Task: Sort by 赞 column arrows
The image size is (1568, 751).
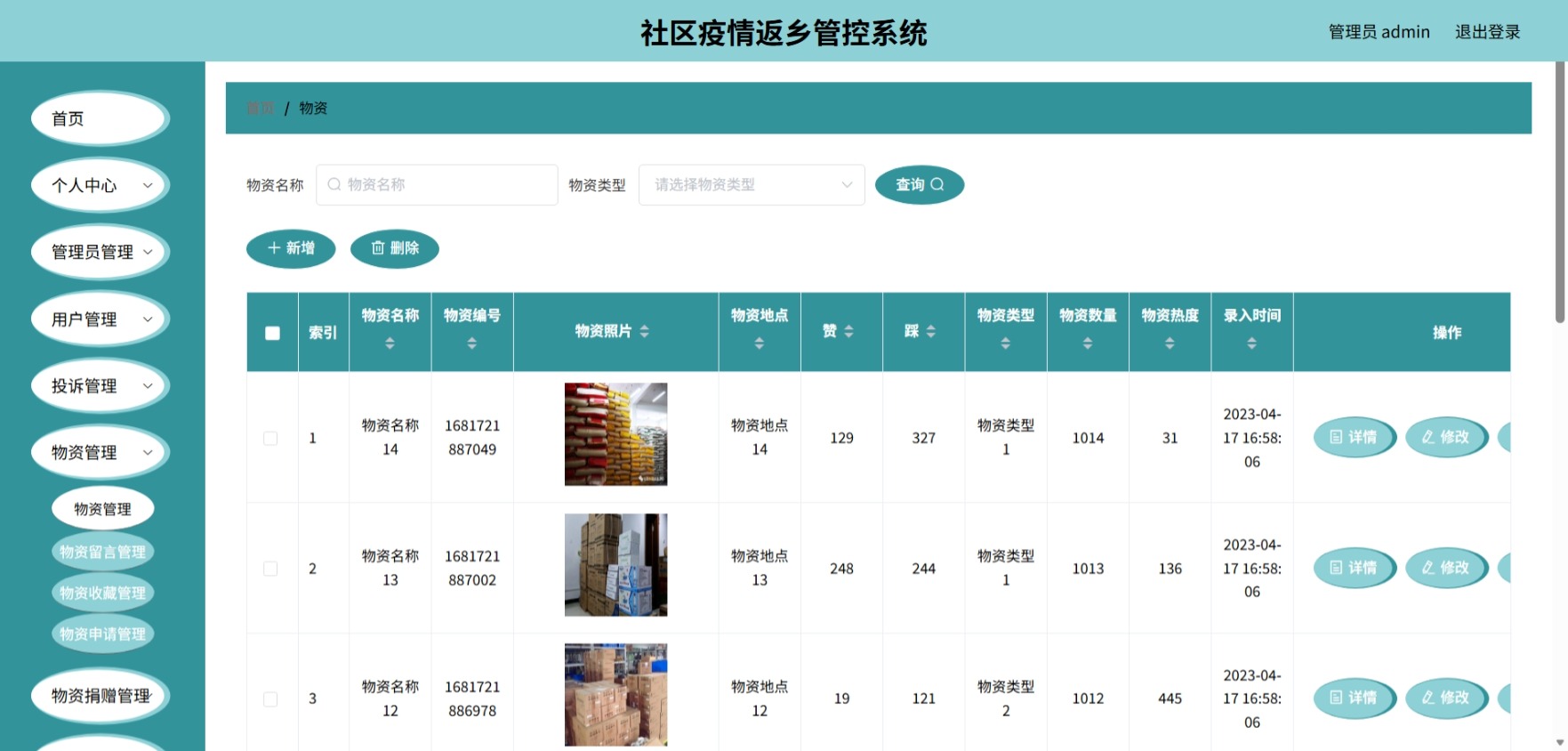Action: click(849, 331)
